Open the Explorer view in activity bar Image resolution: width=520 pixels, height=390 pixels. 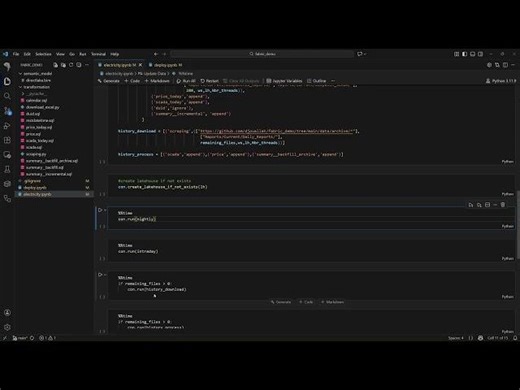pos(7,81)
